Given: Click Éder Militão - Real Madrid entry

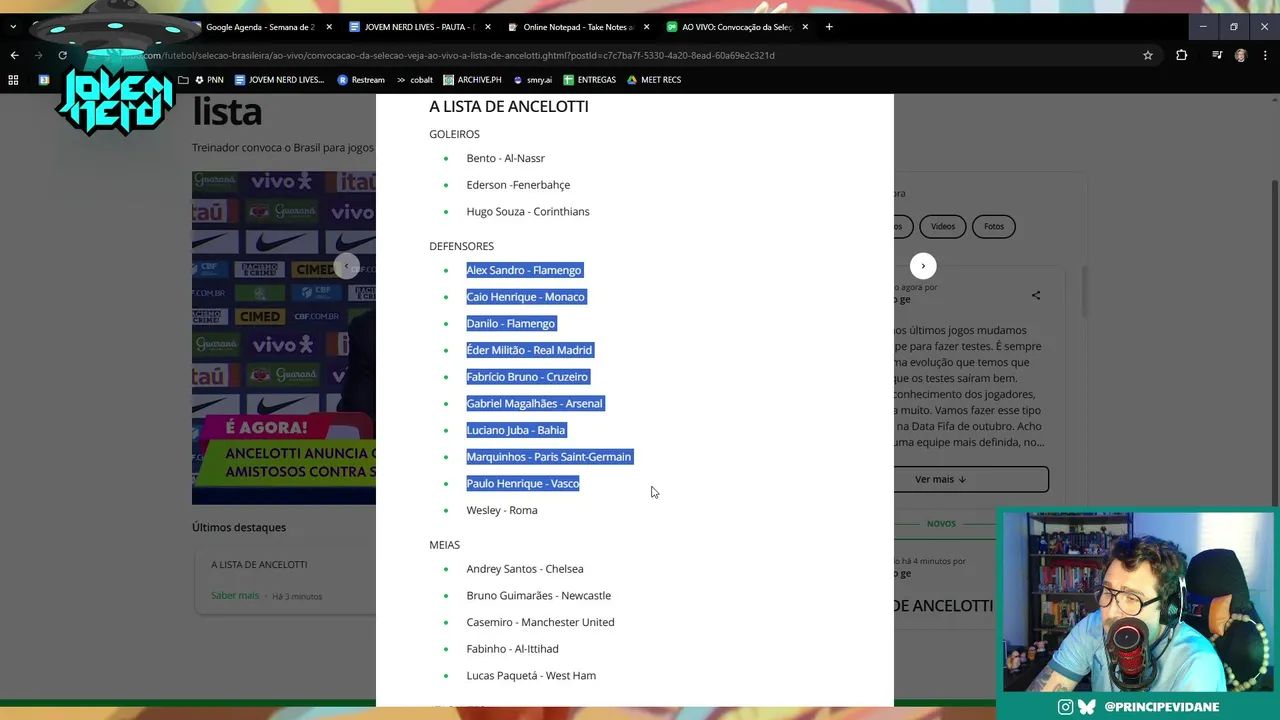Looking at the screenshot, I should (529, 350).
